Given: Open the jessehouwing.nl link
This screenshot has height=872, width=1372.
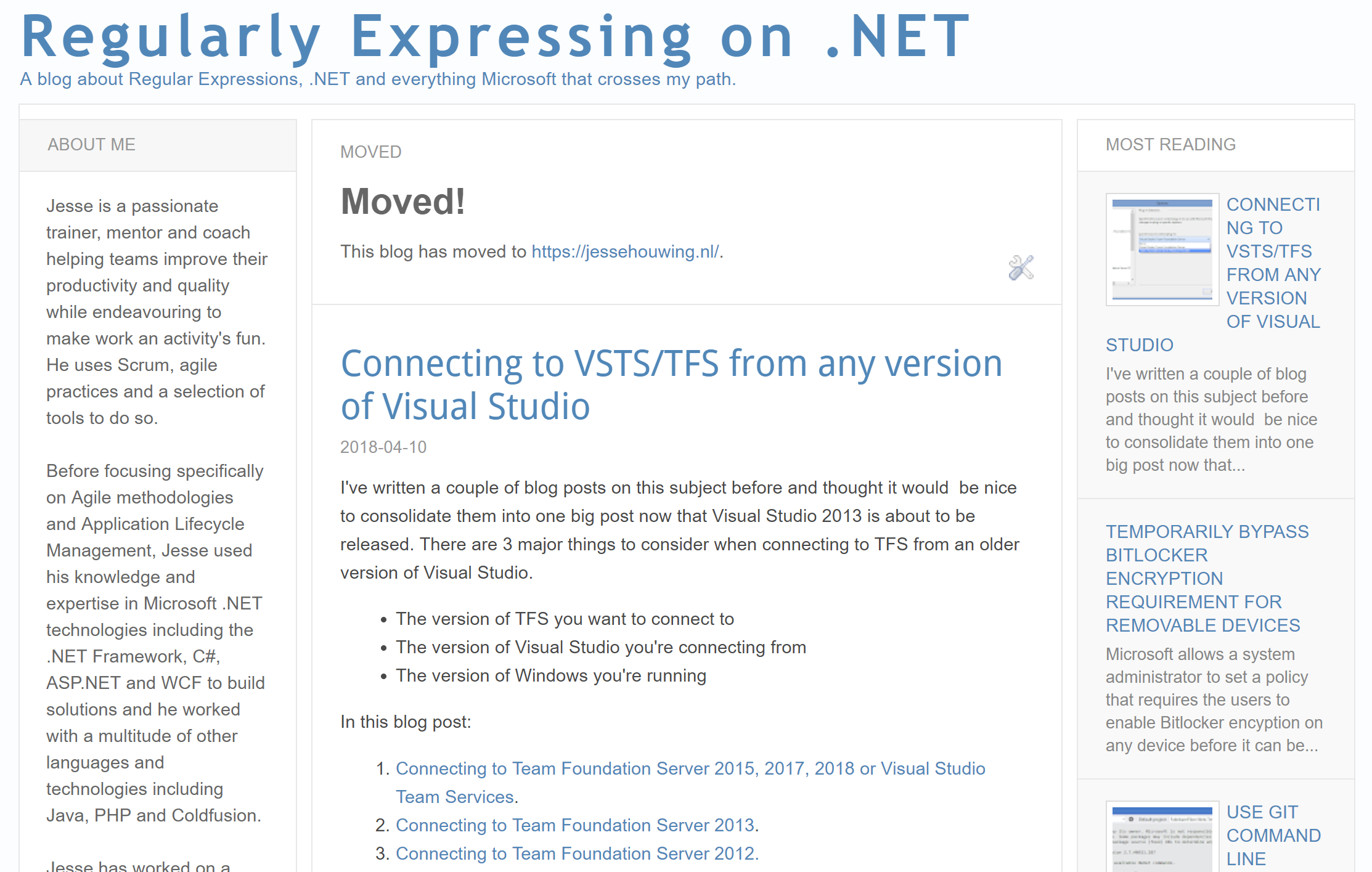Looking at the screenshot, I should click(x=625, y=251).
